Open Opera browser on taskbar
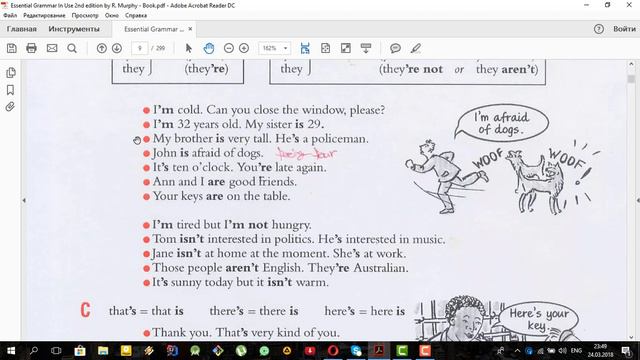This screenshot has height=360, width=640. pos(333,351)
